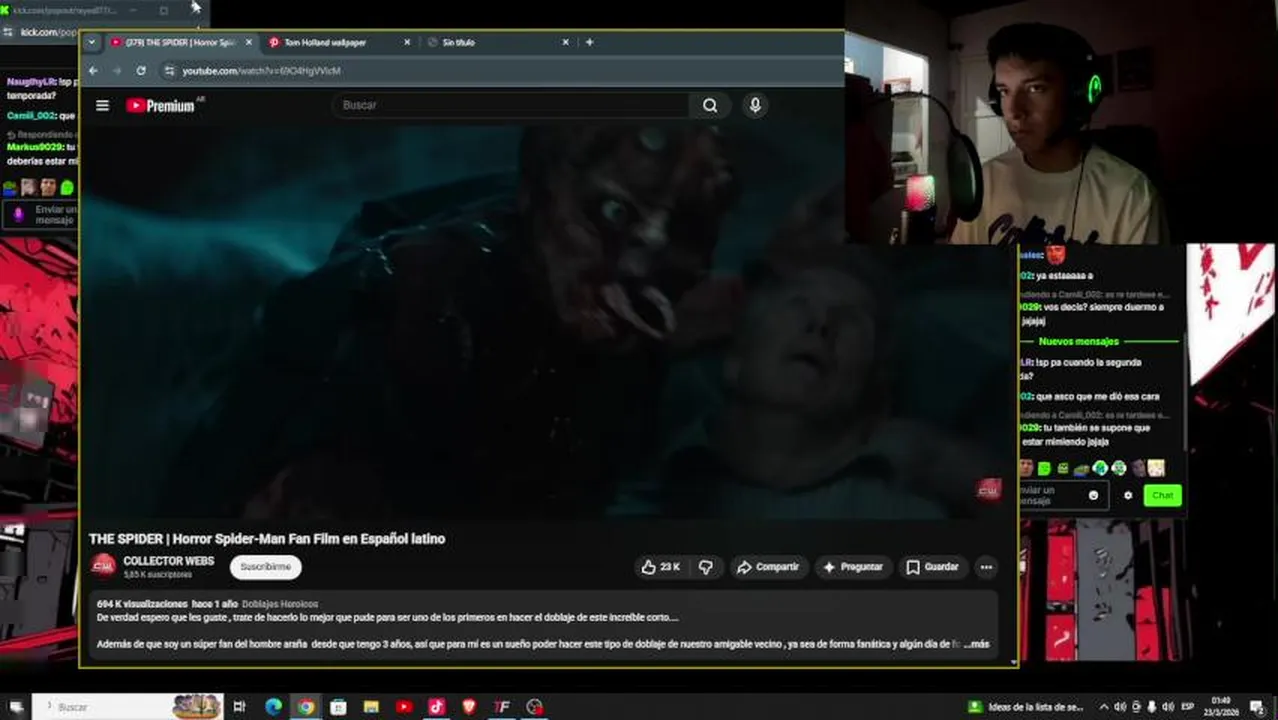Open the TF app icon on taskbar
1278x720 pixels.
502,707
